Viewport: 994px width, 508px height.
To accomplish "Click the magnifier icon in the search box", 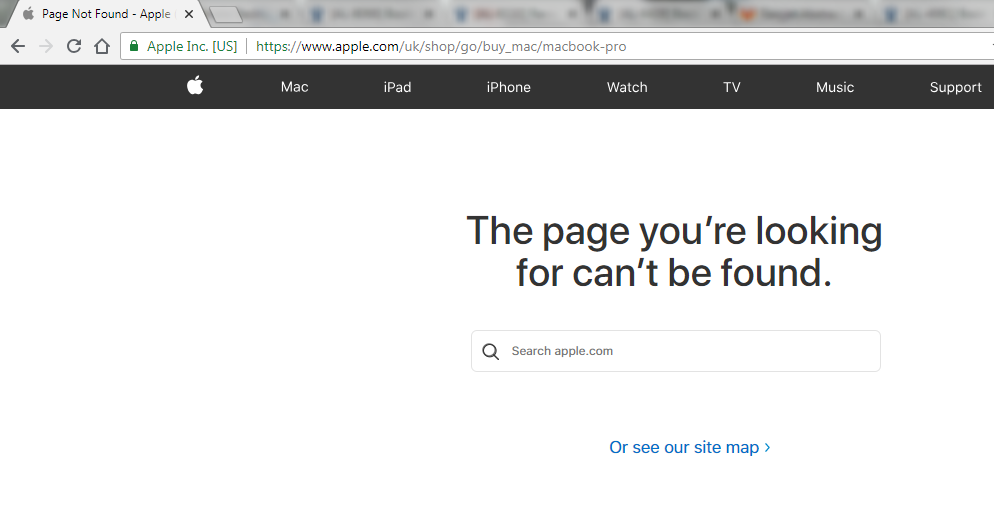I will coord(491,351).
